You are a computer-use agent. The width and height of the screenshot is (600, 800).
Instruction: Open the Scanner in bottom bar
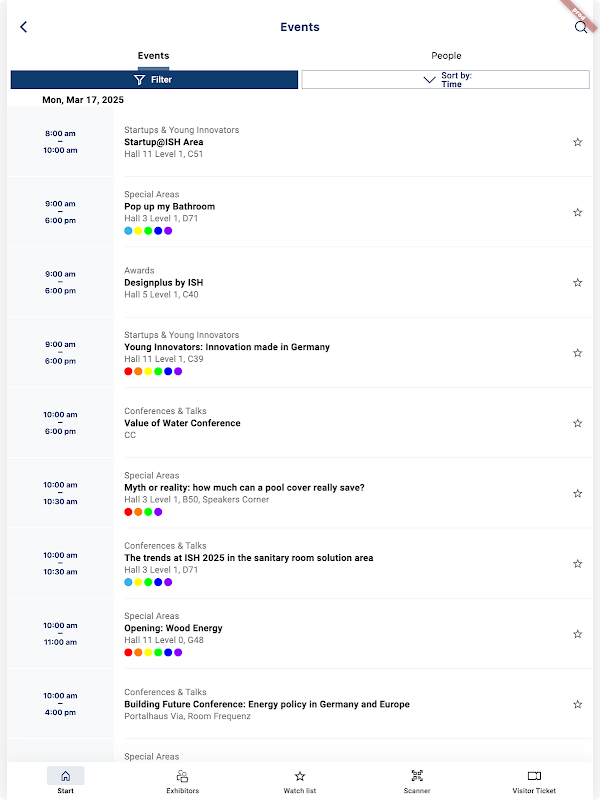(417, 781)
